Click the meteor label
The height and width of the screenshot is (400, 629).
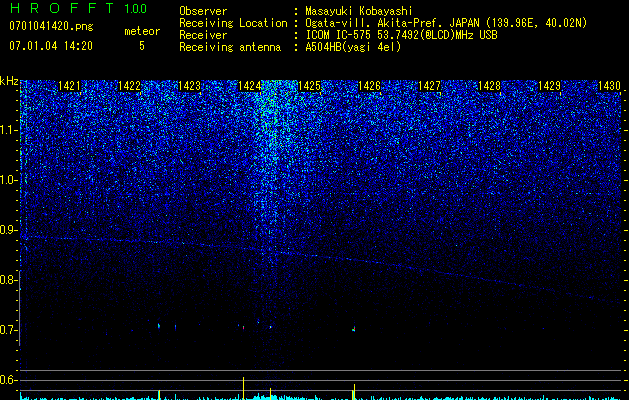click(142, 31)
